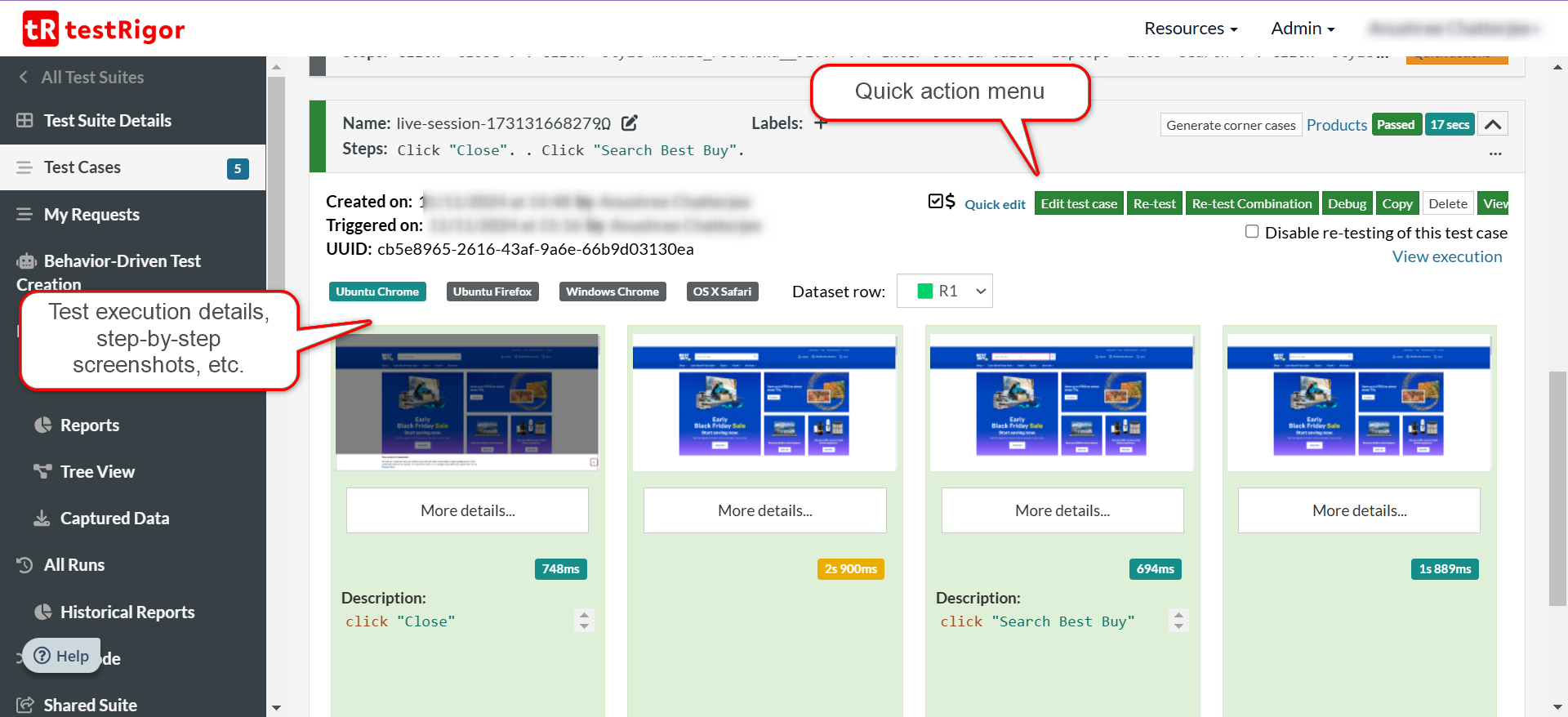Open the Resources menu

point(1191,29)
